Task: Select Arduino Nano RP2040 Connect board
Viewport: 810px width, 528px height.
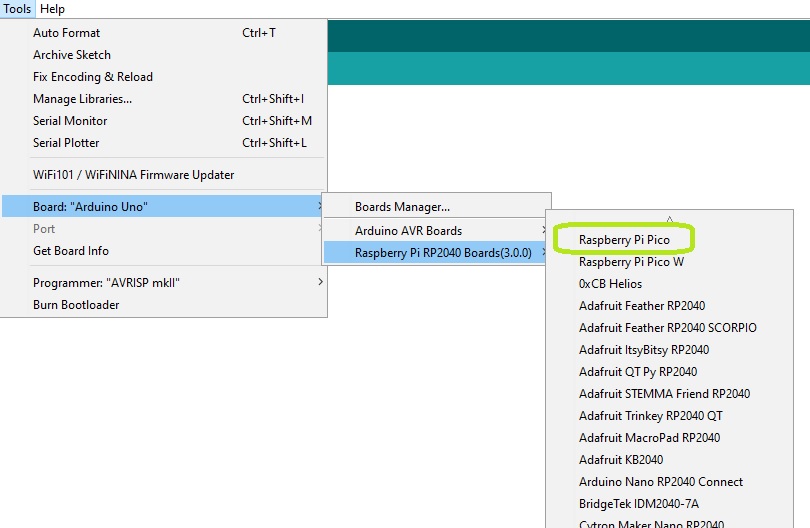Action: (661, 482)
